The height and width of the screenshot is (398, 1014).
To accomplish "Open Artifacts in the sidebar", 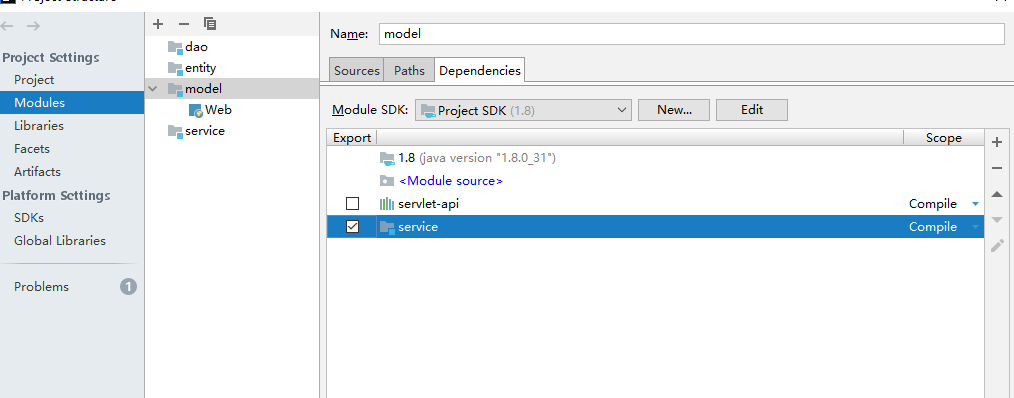I will pyautogui.click(x=38, y=171).
